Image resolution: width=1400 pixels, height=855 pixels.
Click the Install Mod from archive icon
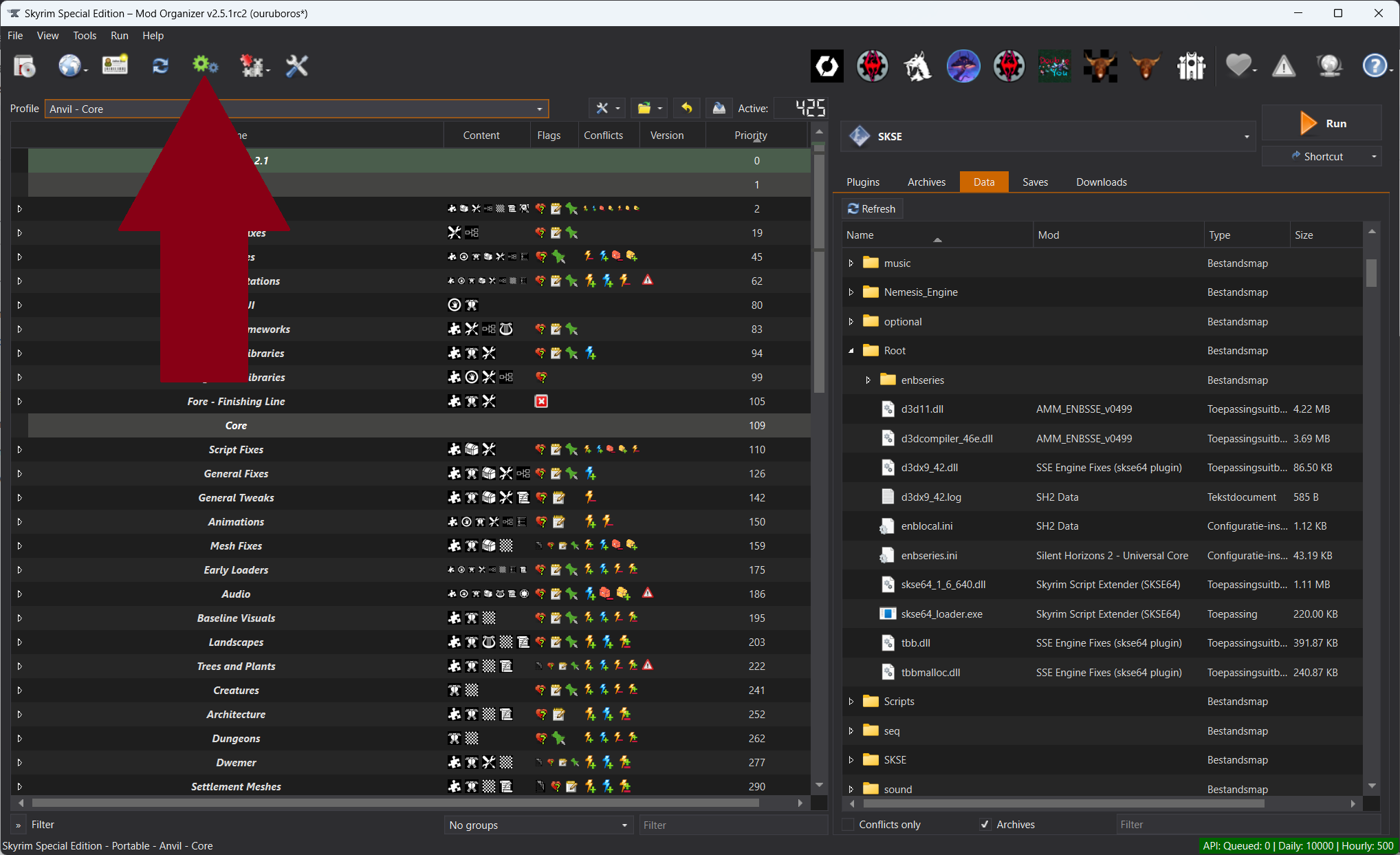25,66
